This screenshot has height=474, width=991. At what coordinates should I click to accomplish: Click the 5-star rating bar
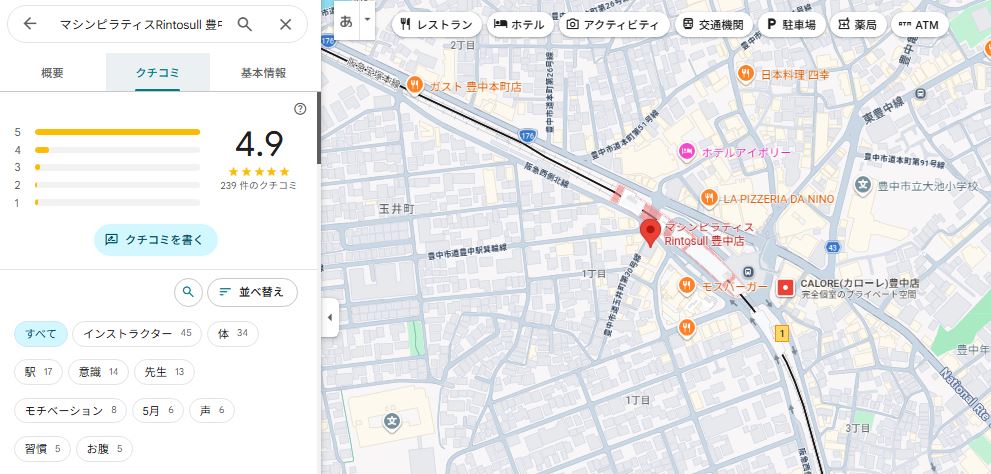tap(117, 131)
